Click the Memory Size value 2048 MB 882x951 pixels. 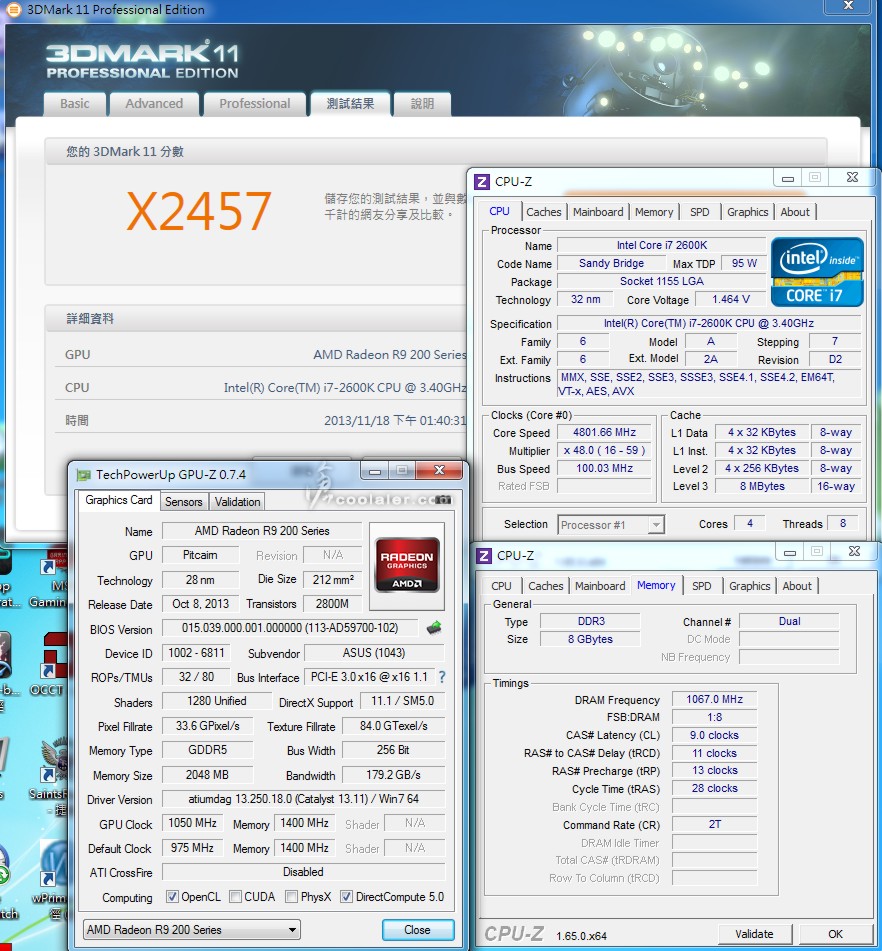pos(207,775)
